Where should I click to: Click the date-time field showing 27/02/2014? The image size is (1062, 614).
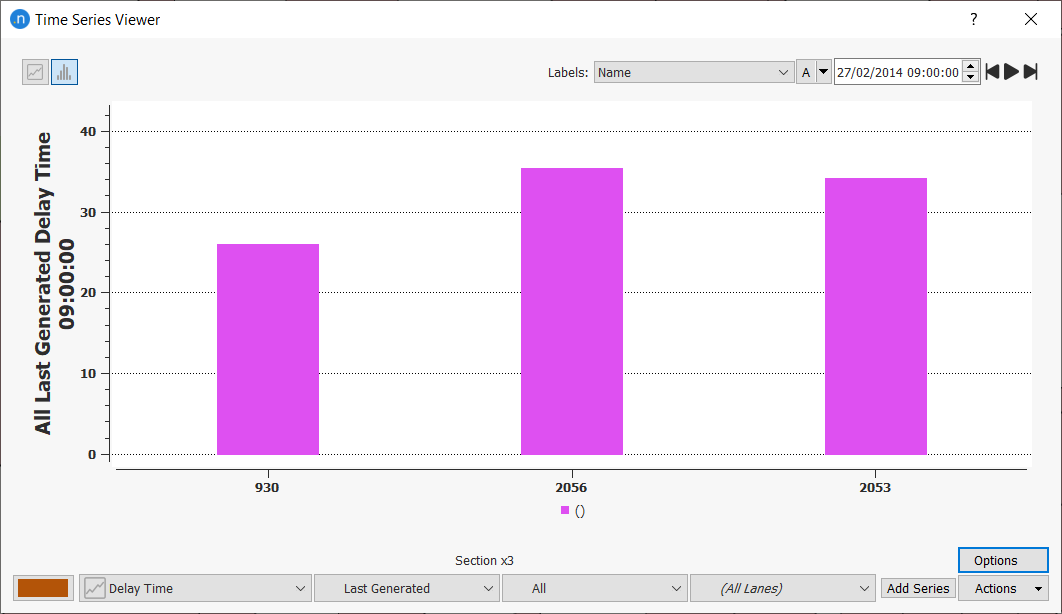[x=897, y=72]
